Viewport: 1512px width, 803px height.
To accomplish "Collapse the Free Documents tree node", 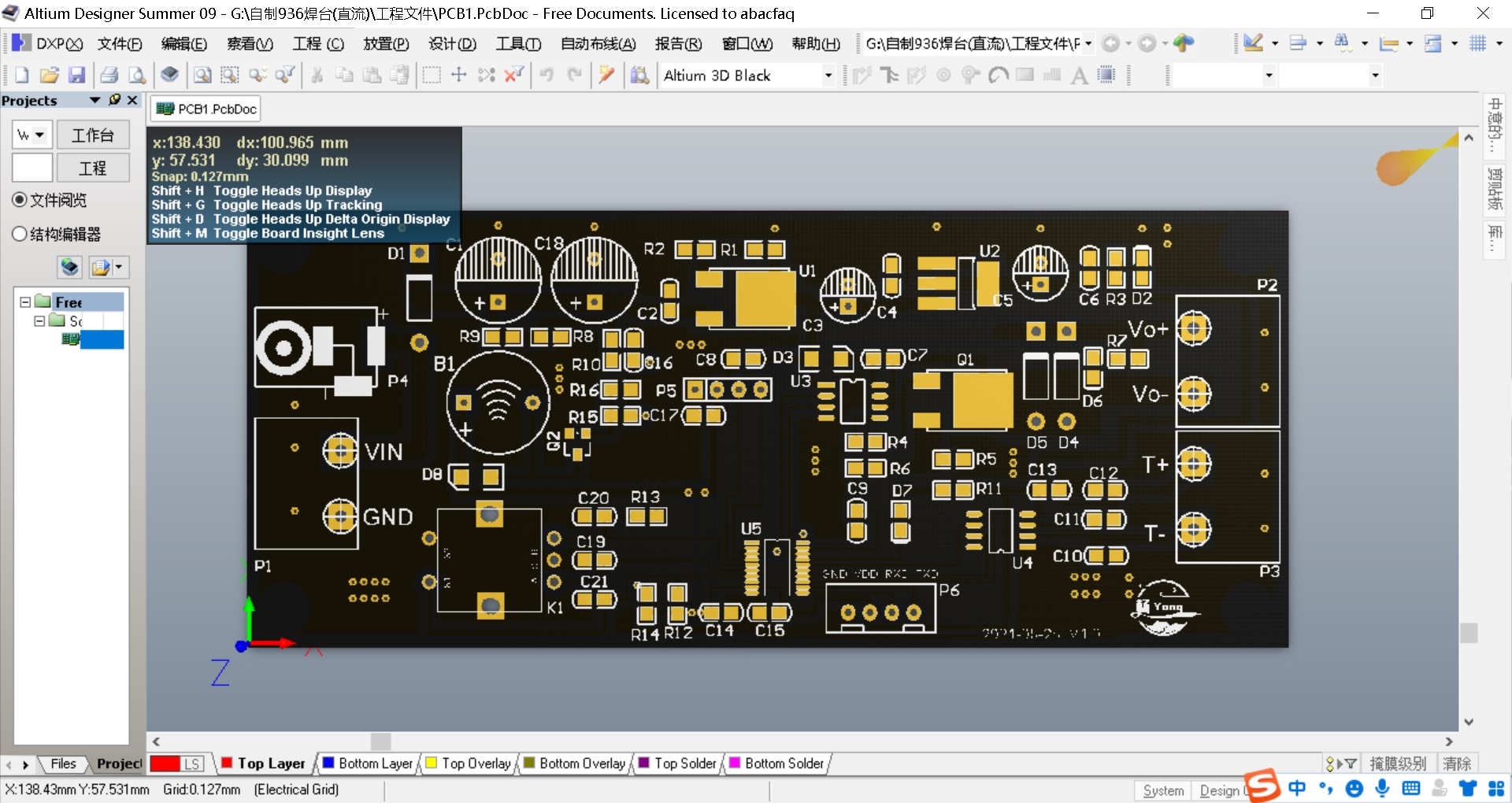I will (25, 302).
